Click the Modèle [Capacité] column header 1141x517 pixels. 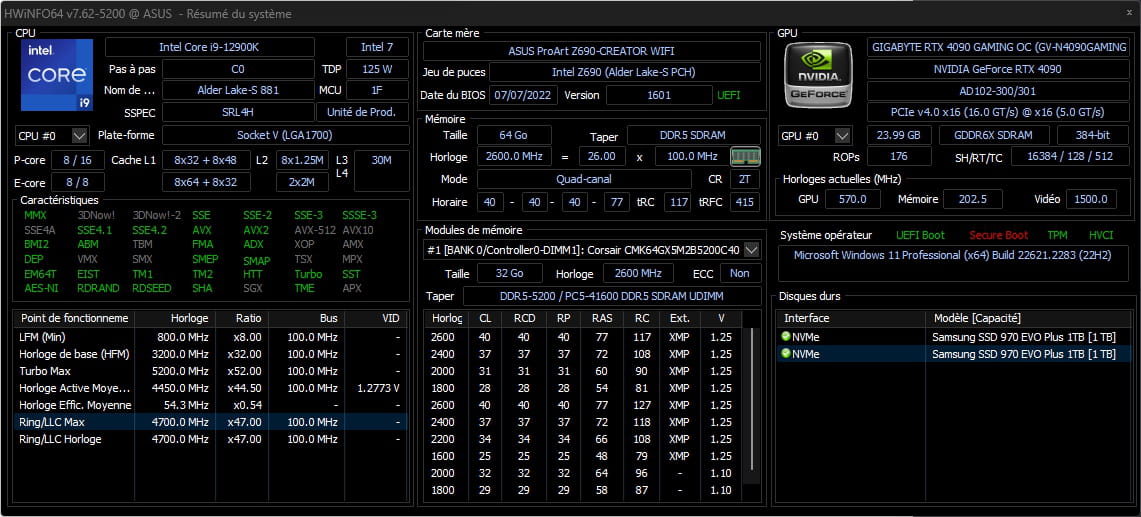click(1029, 318)
